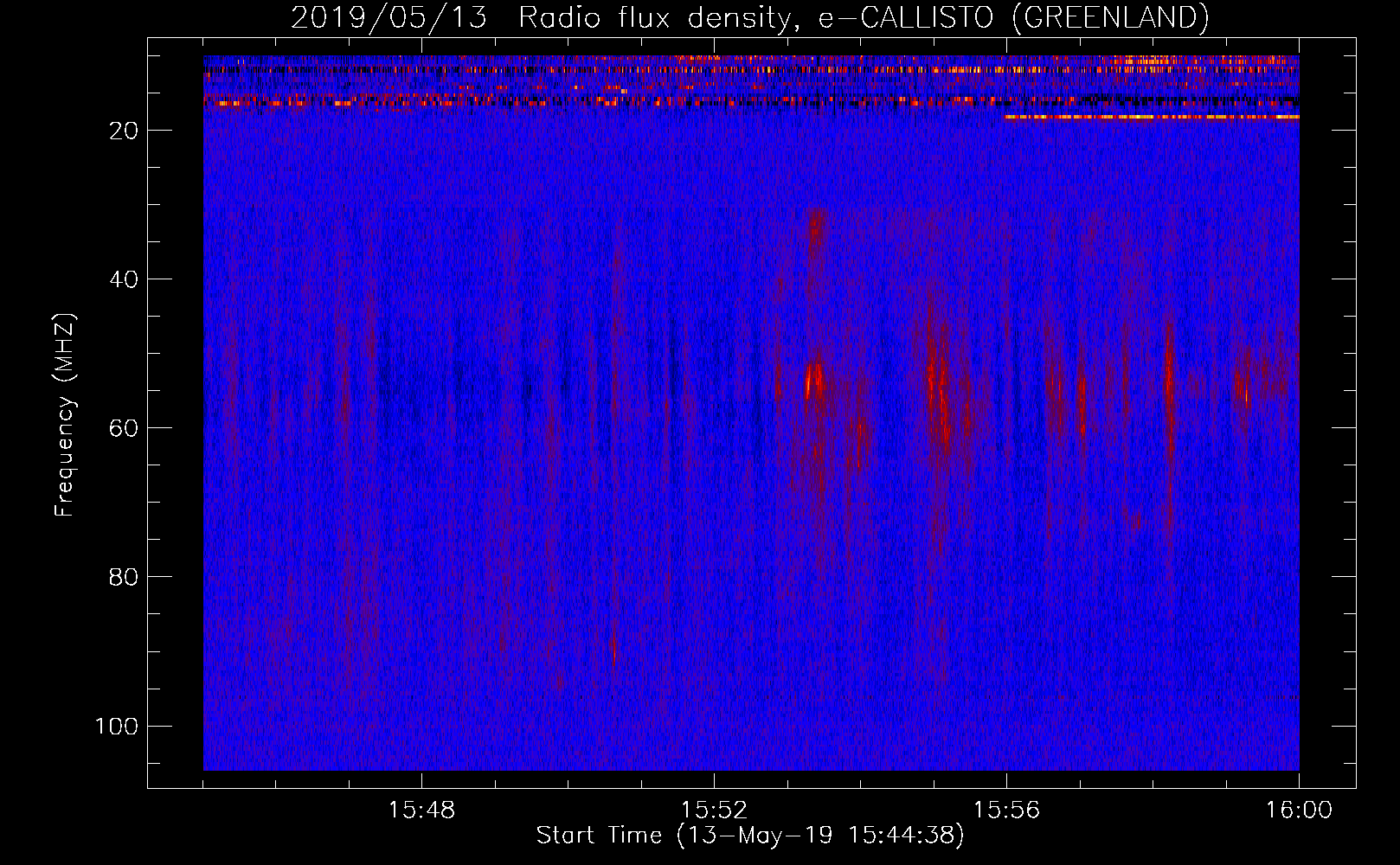Click the 80 frequency tick label
This screenshot has width=1400, height=865.
(124, 577)
